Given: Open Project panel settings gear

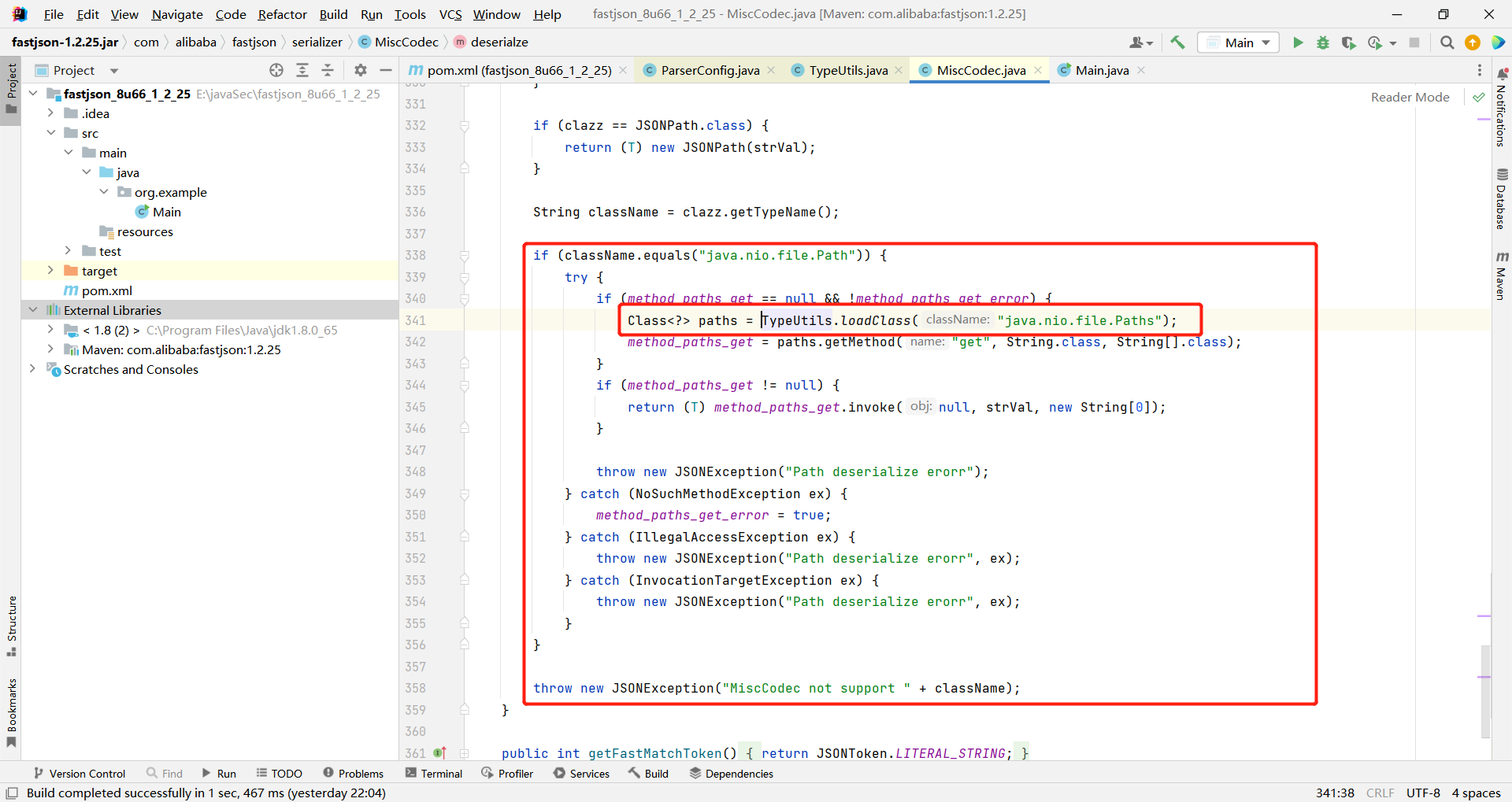Looking at the screenshot, I should click(361, 70).
